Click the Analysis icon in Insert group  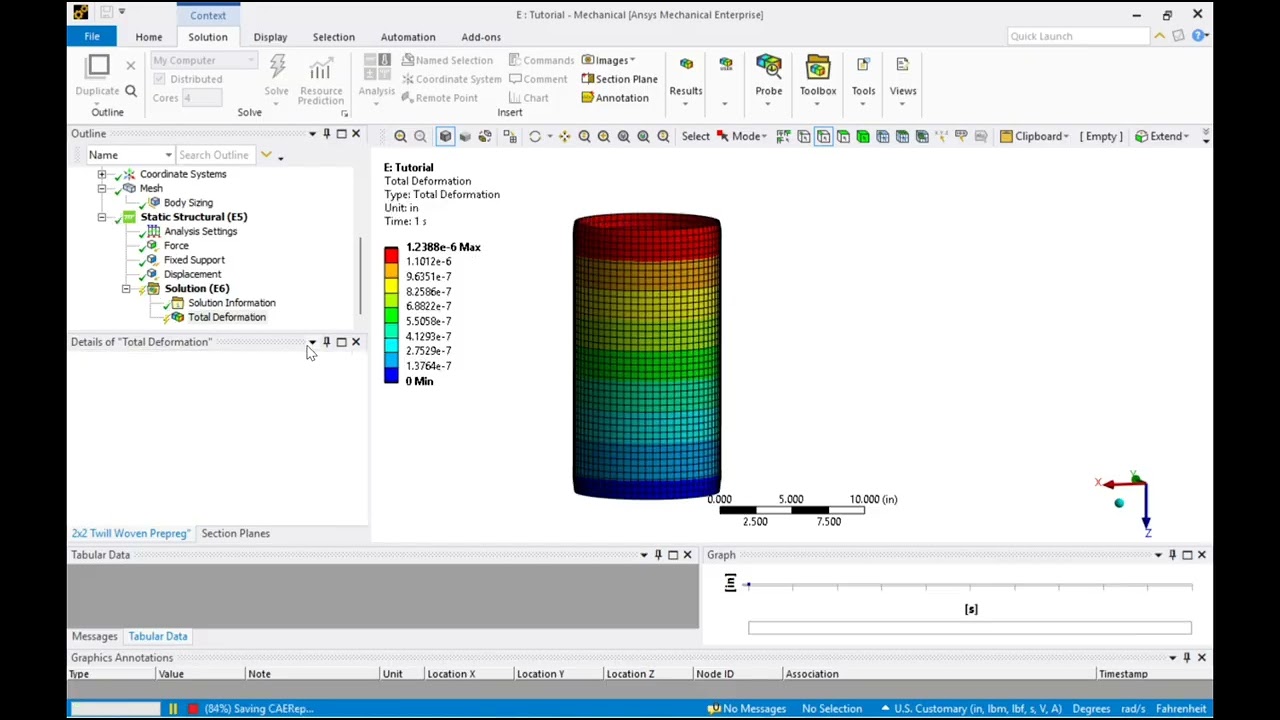(377, 67)
